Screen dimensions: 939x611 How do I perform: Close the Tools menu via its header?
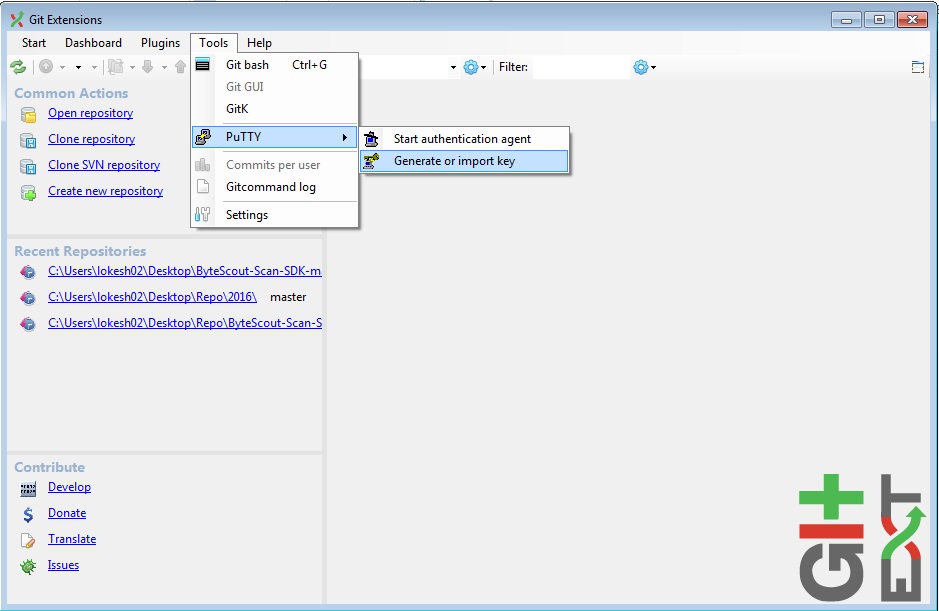214,43
